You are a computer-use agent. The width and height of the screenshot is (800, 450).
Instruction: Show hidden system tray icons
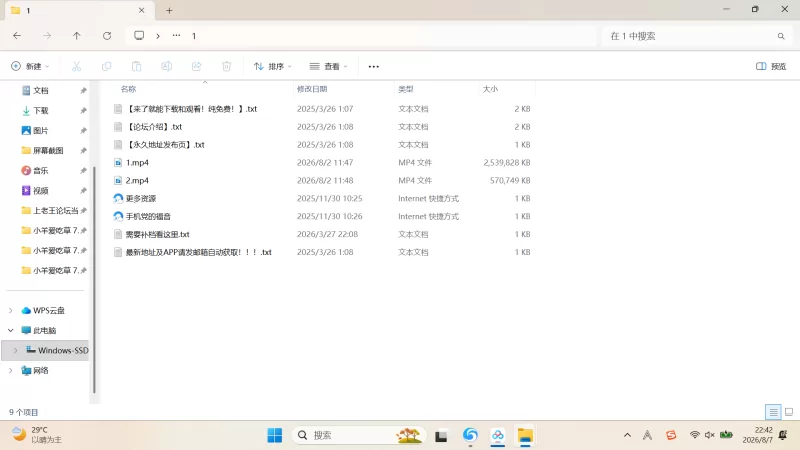coord(627,435)
